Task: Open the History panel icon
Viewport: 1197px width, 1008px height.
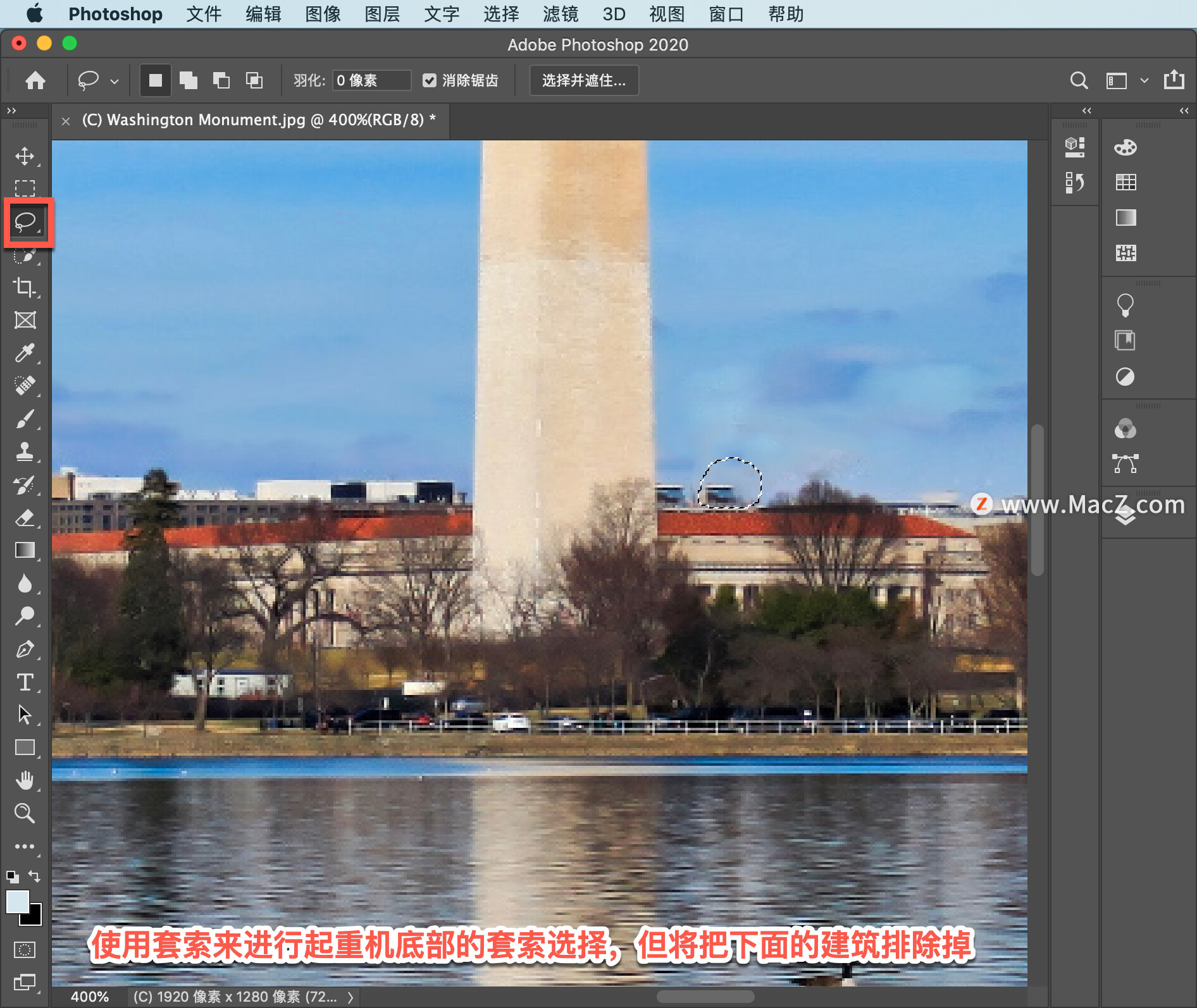Action: point(1074,183)
